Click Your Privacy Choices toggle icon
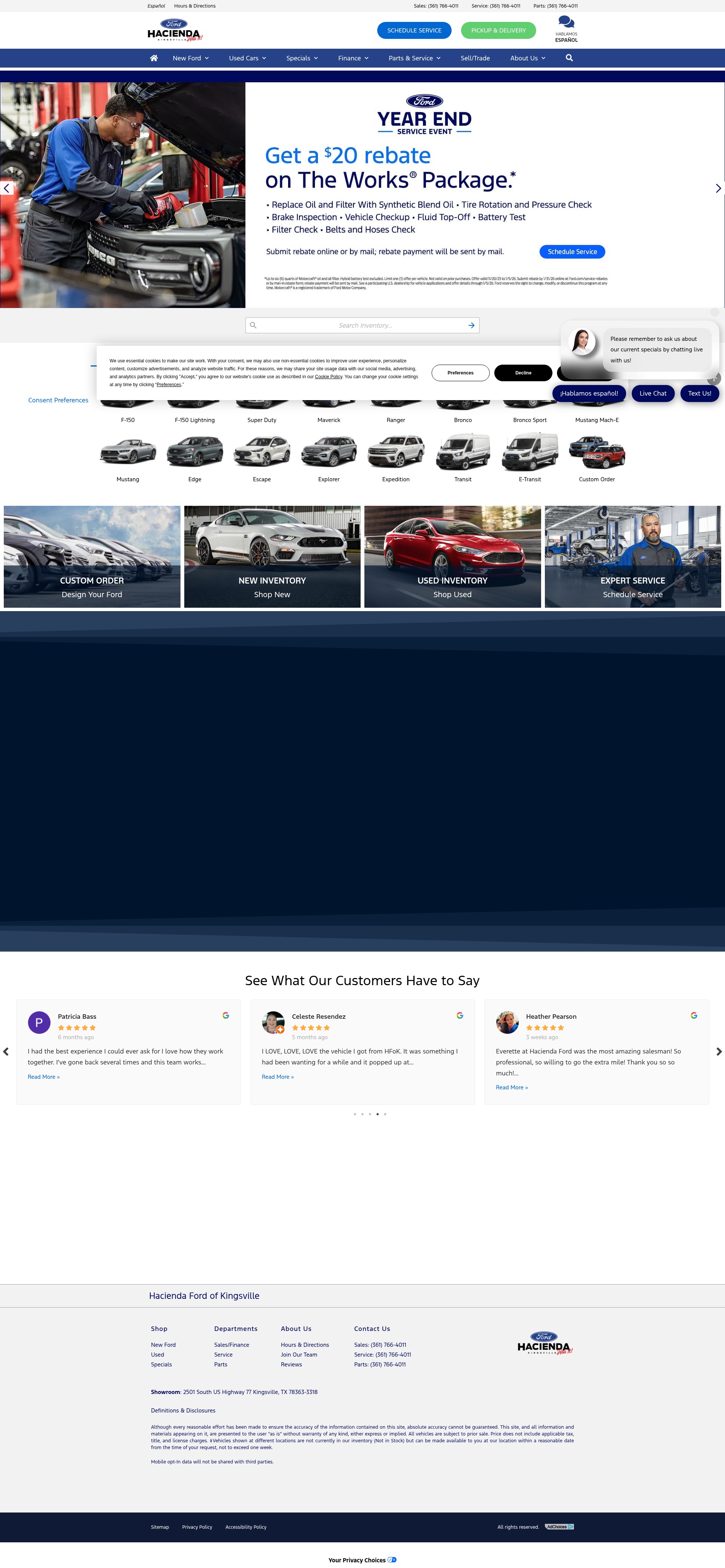The width and height of the screenshot is (725, 1568). tap(392, 1559)
